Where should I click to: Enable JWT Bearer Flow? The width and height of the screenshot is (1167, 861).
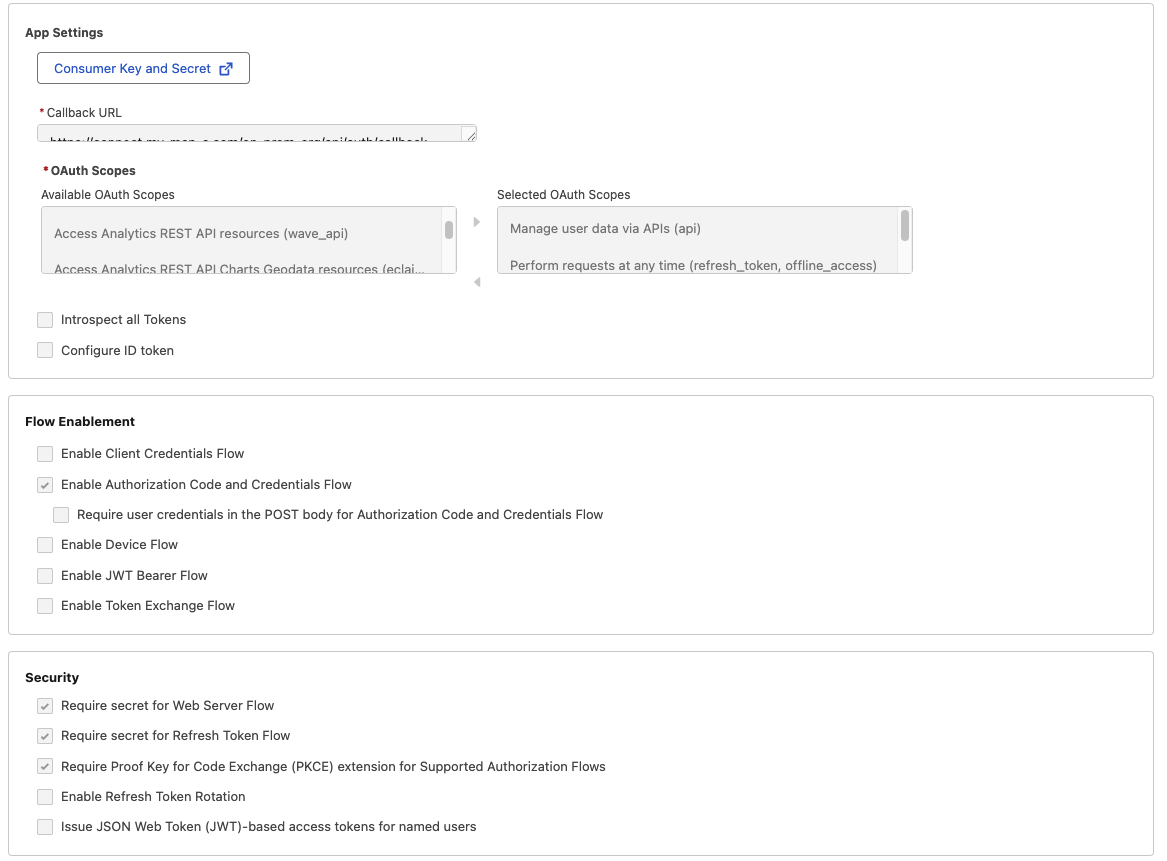[44, 575]
